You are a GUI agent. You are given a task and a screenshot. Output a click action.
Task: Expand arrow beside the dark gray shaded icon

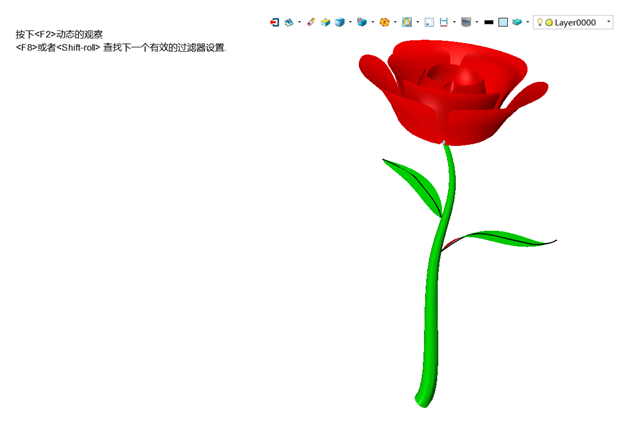pyautogui.click(x=477, y=21)
